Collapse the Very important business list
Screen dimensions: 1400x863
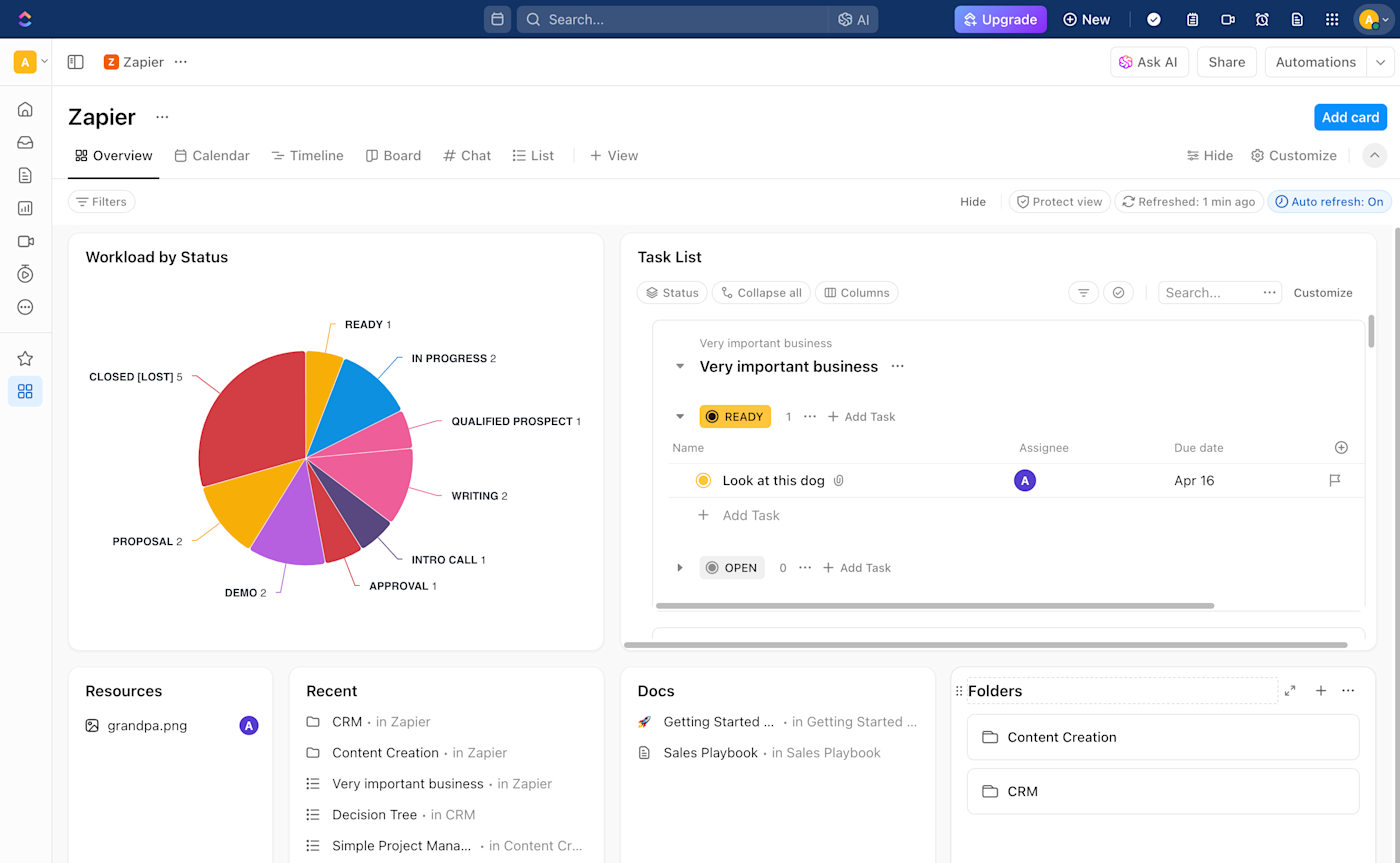tap(680, 367)
